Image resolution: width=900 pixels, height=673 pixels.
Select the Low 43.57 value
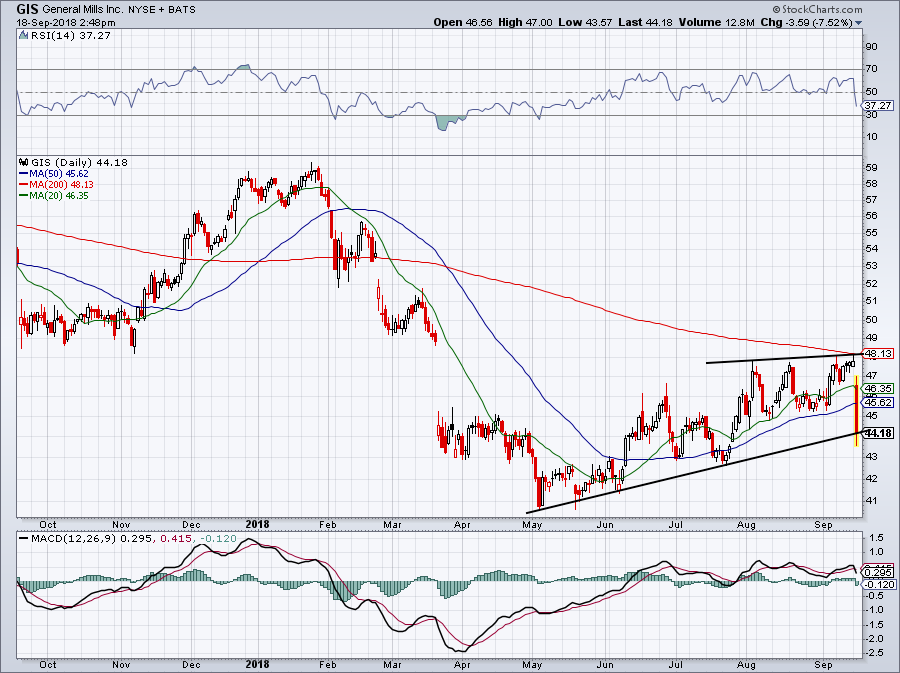(x=585, y=22)
